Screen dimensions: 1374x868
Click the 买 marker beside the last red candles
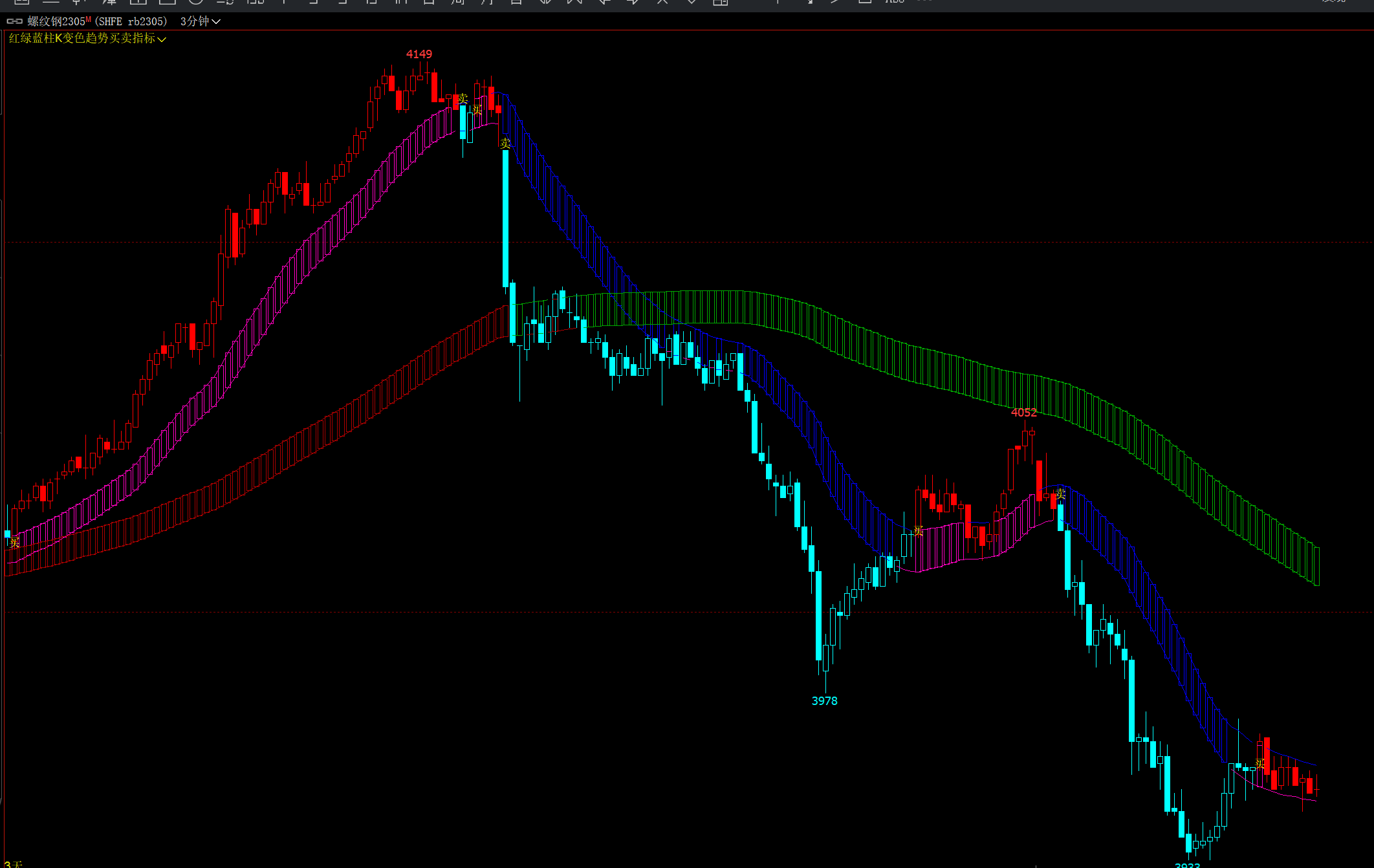tap(1259, 764)
